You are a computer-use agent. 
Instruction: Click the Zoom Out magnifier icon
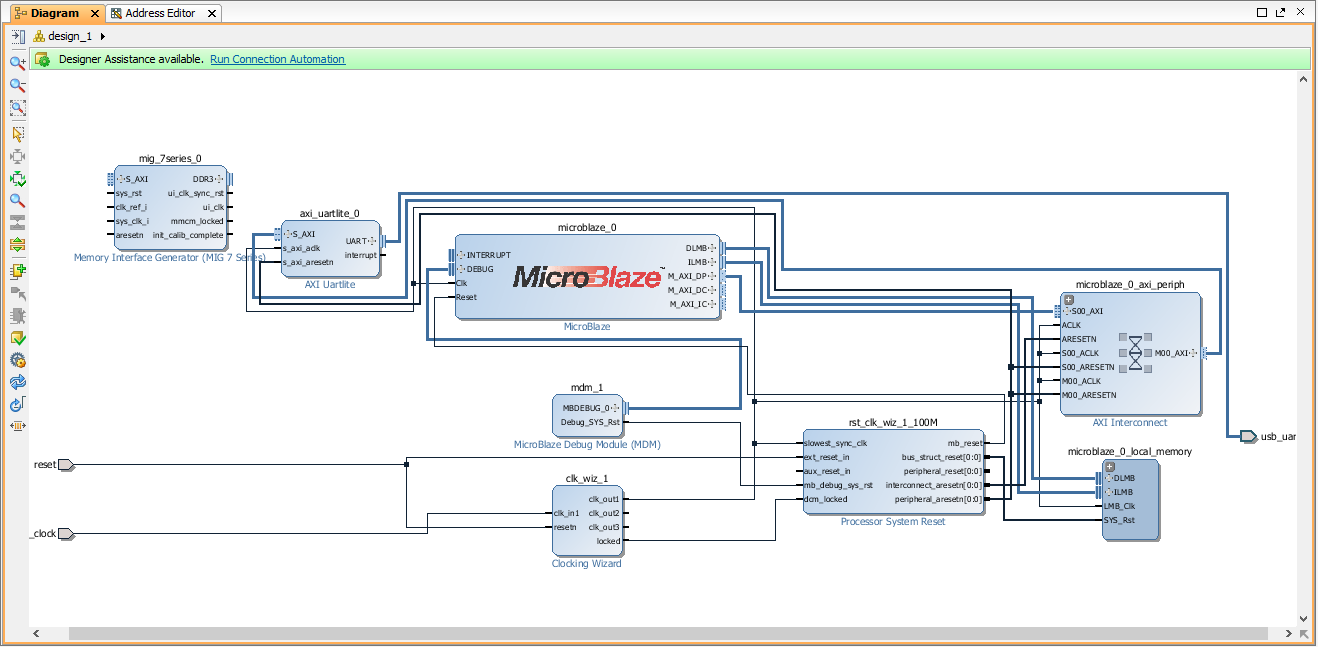tap(18, 85)
